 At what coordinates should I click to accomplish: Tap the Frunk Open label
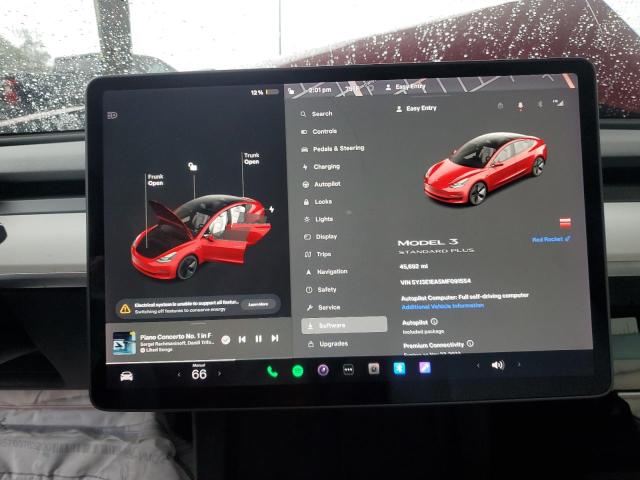click(x=155, y=180)
